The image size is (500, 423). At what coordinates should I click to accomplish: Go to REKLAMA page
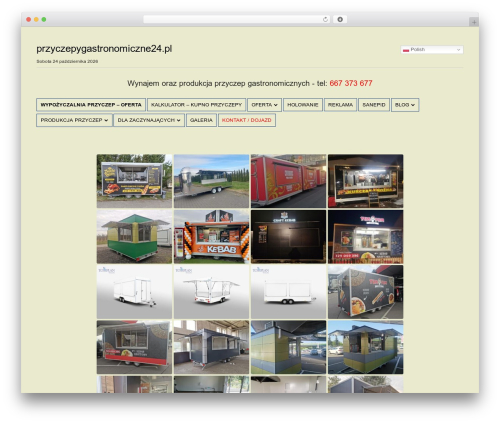[x=340, y=105]
